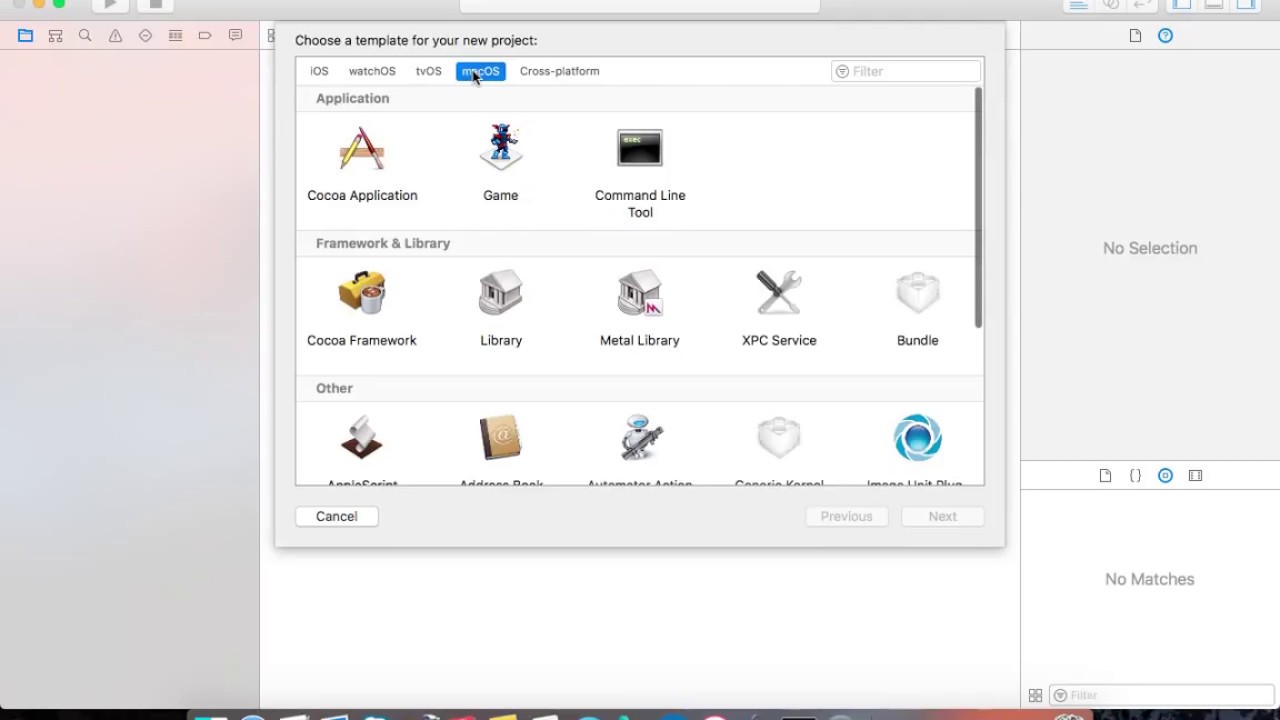
Task: Focus the template Filter field
Action: [907, 71]
